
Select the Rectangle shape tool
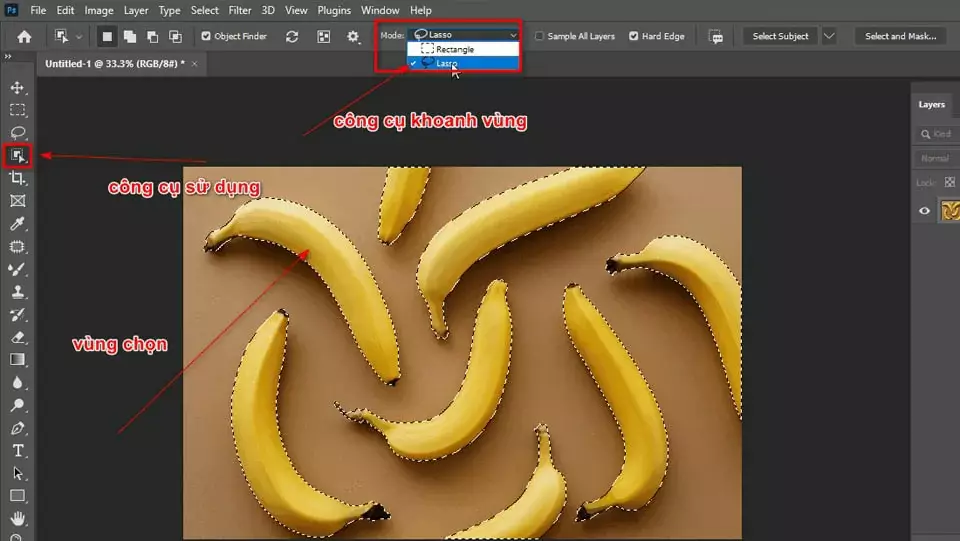17,496
